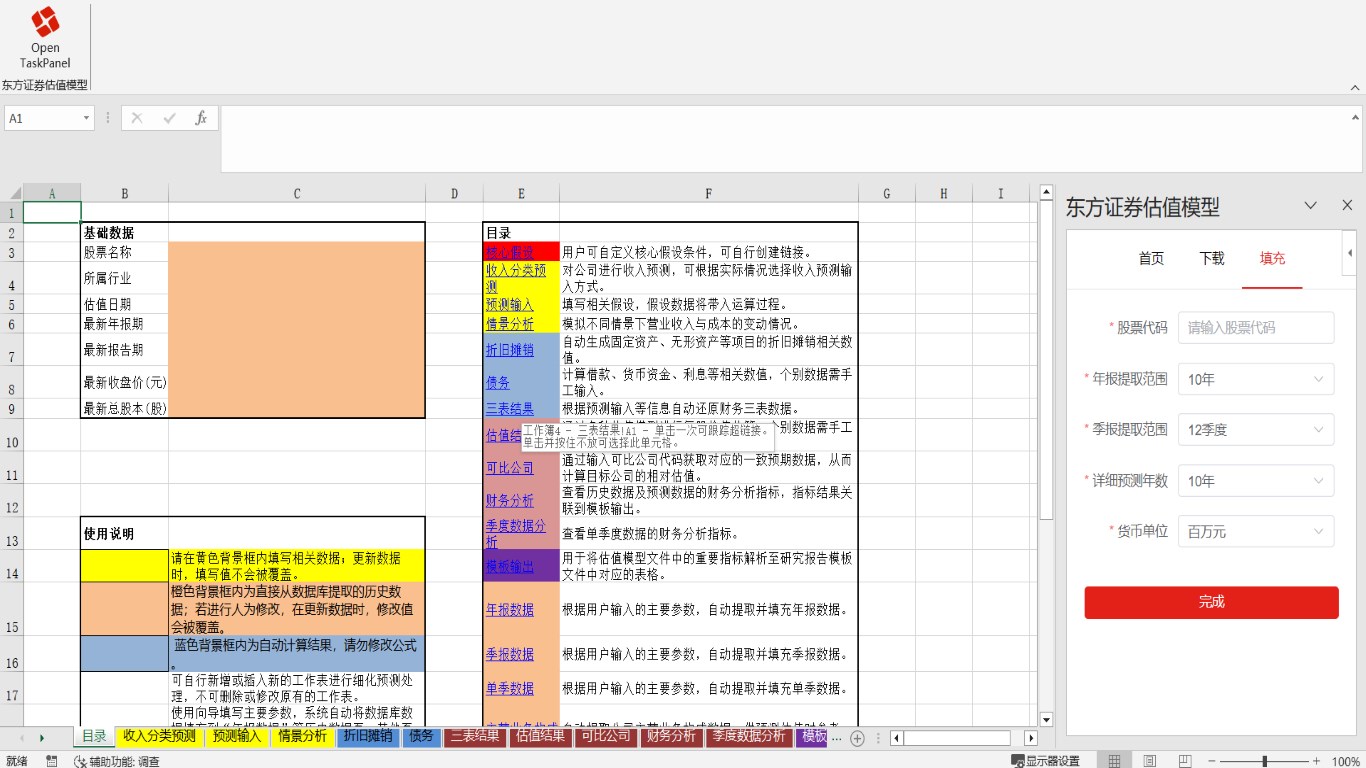Image resolution: width=1366 pixels, height=768 pixels.
Task: Open 显示器设置 in status bar
Action: [x=1045, y=761]
